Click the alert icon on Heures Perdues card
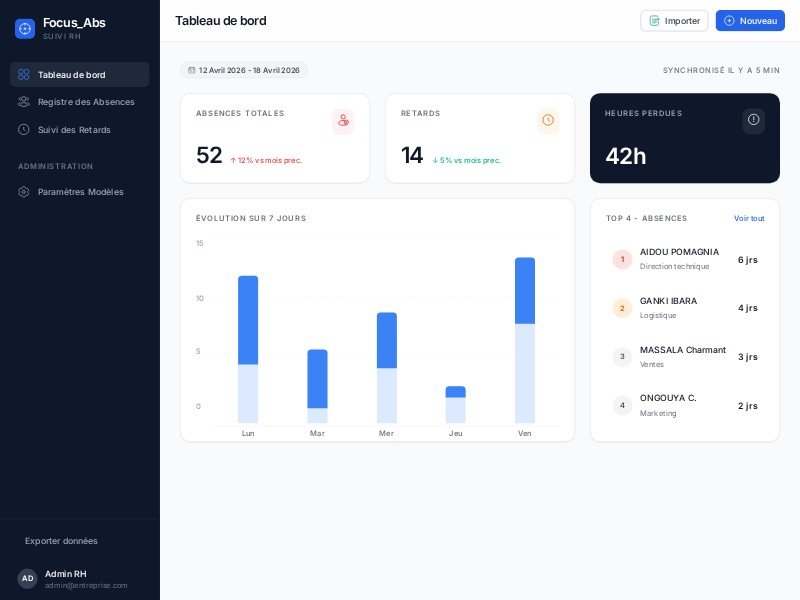The image size is (800, 600). [x=753, y=120]
